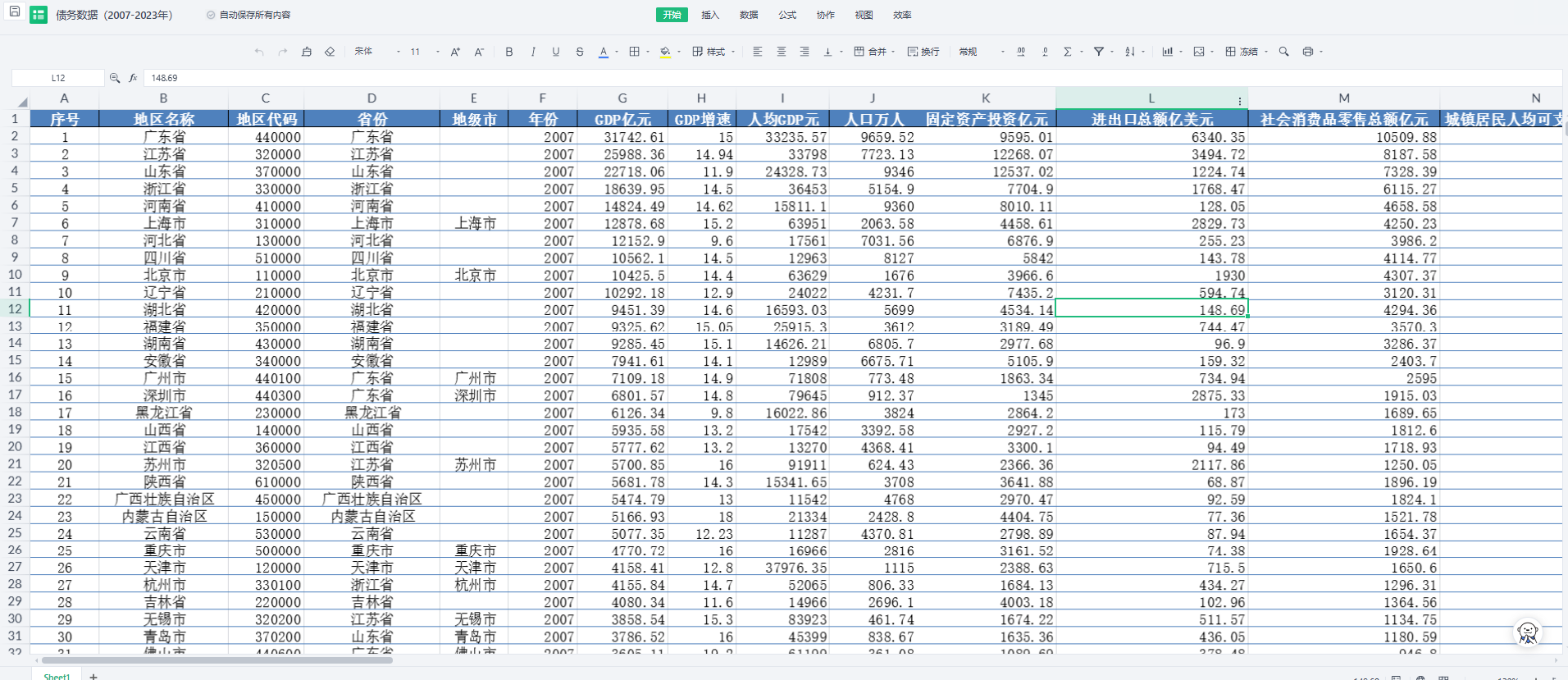Click the insert chart icon
This screenshot has width=1568, height=680.
click(x=1167, y=52)
